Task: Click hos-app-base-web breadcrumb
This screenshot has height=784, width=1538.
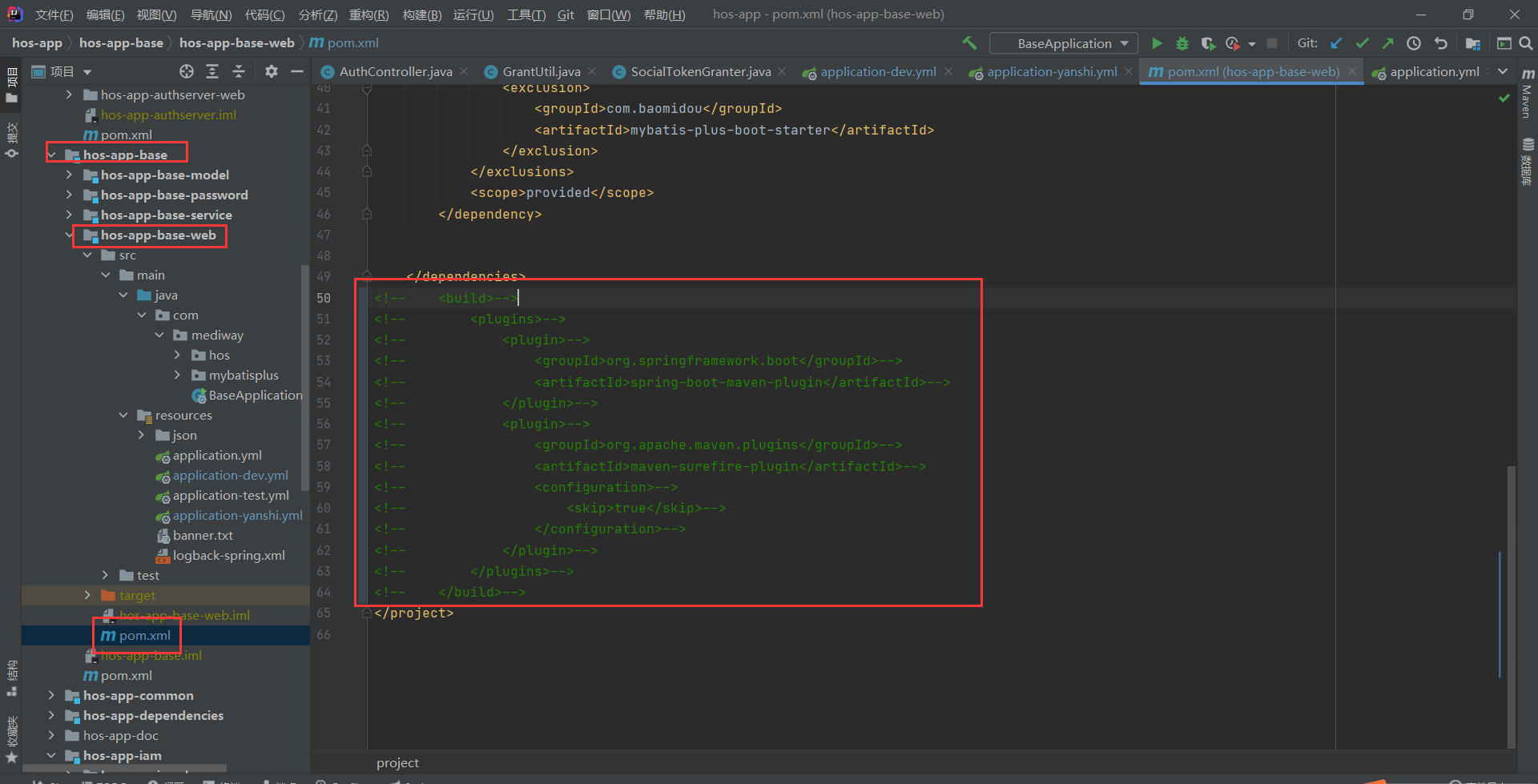Action: tap(237, 43)
